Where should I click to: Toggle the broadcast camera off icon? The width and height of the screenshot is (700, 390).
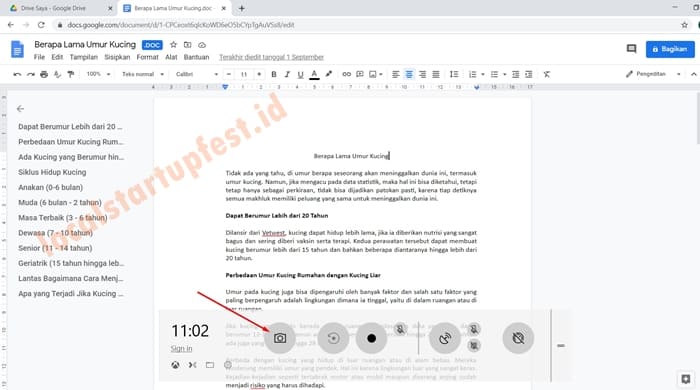[474, 345]
